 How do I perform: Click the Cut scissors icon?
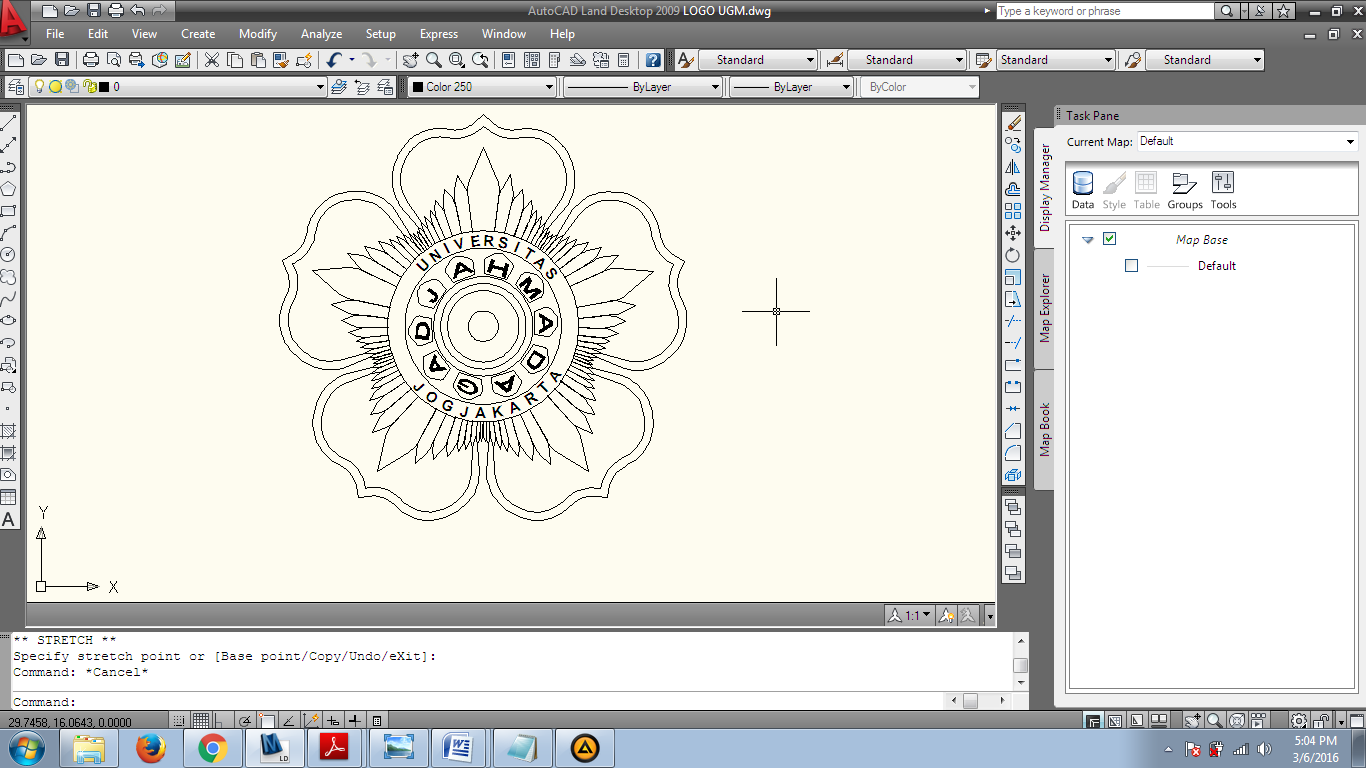(x=212, y=60)
